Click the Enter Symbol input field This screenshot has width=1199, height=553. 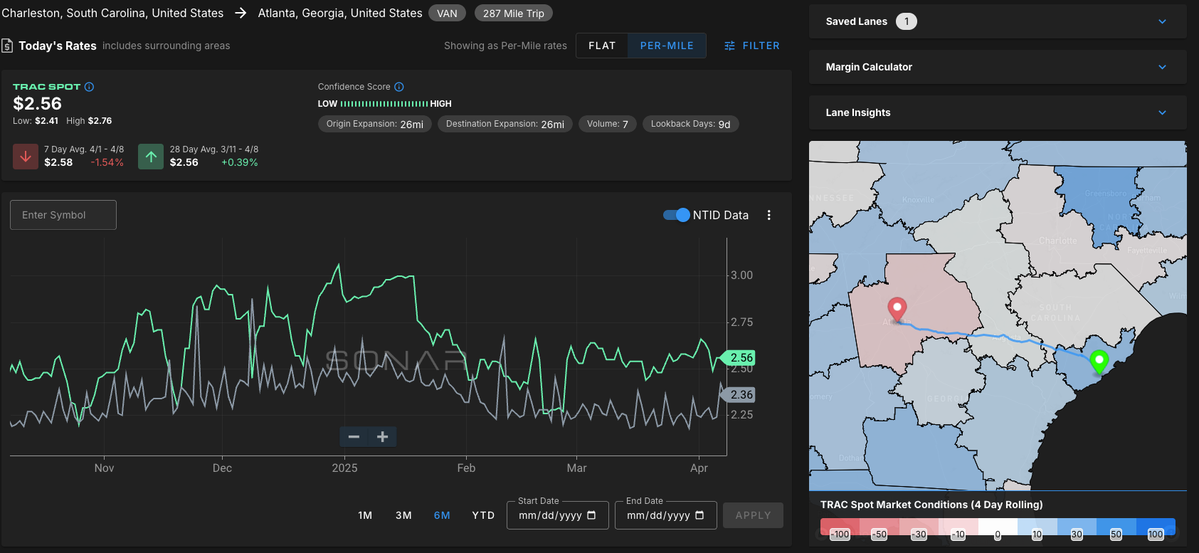[x=63, y=215]
